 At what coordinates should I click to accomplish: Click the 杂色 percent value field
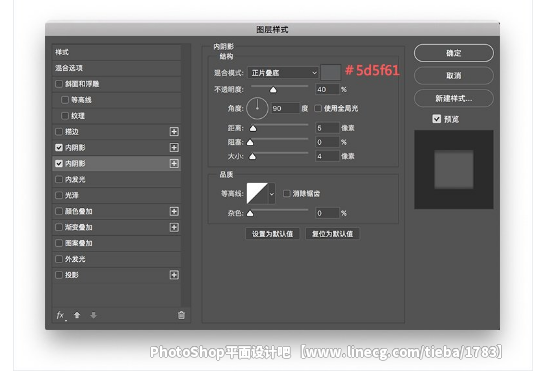327,213
